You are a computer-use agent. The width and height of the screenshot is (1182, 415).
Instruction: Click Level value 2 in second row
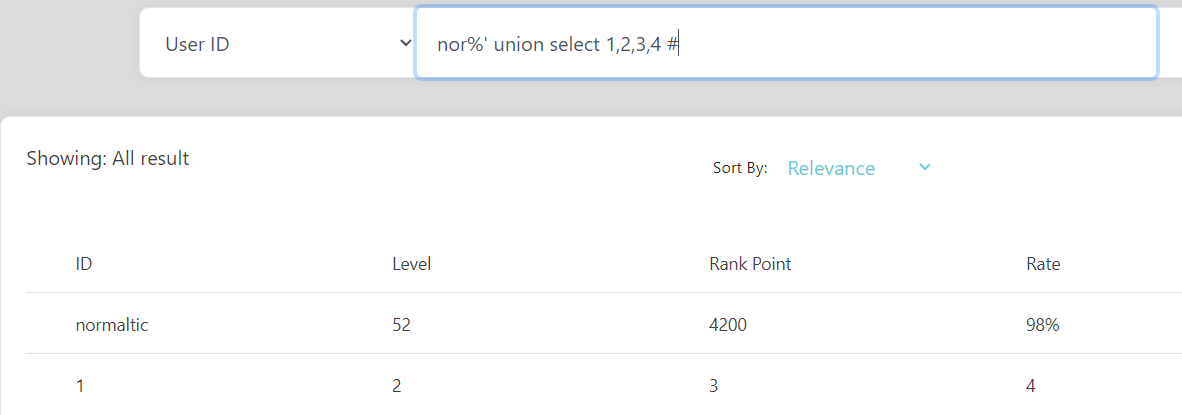pos(397,386)
